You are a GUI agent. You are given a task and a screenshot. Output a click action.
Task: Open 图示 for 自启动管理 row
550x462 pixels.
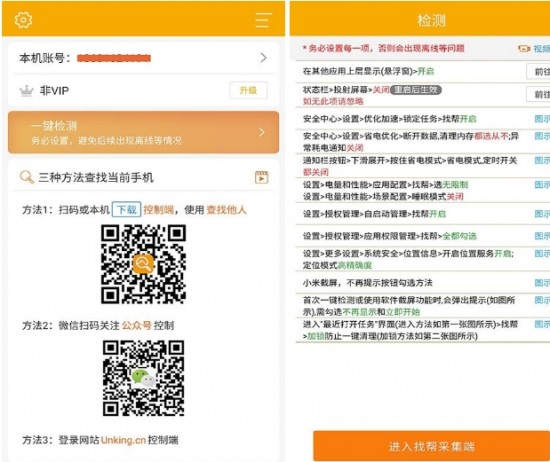[x=542, y=214]
